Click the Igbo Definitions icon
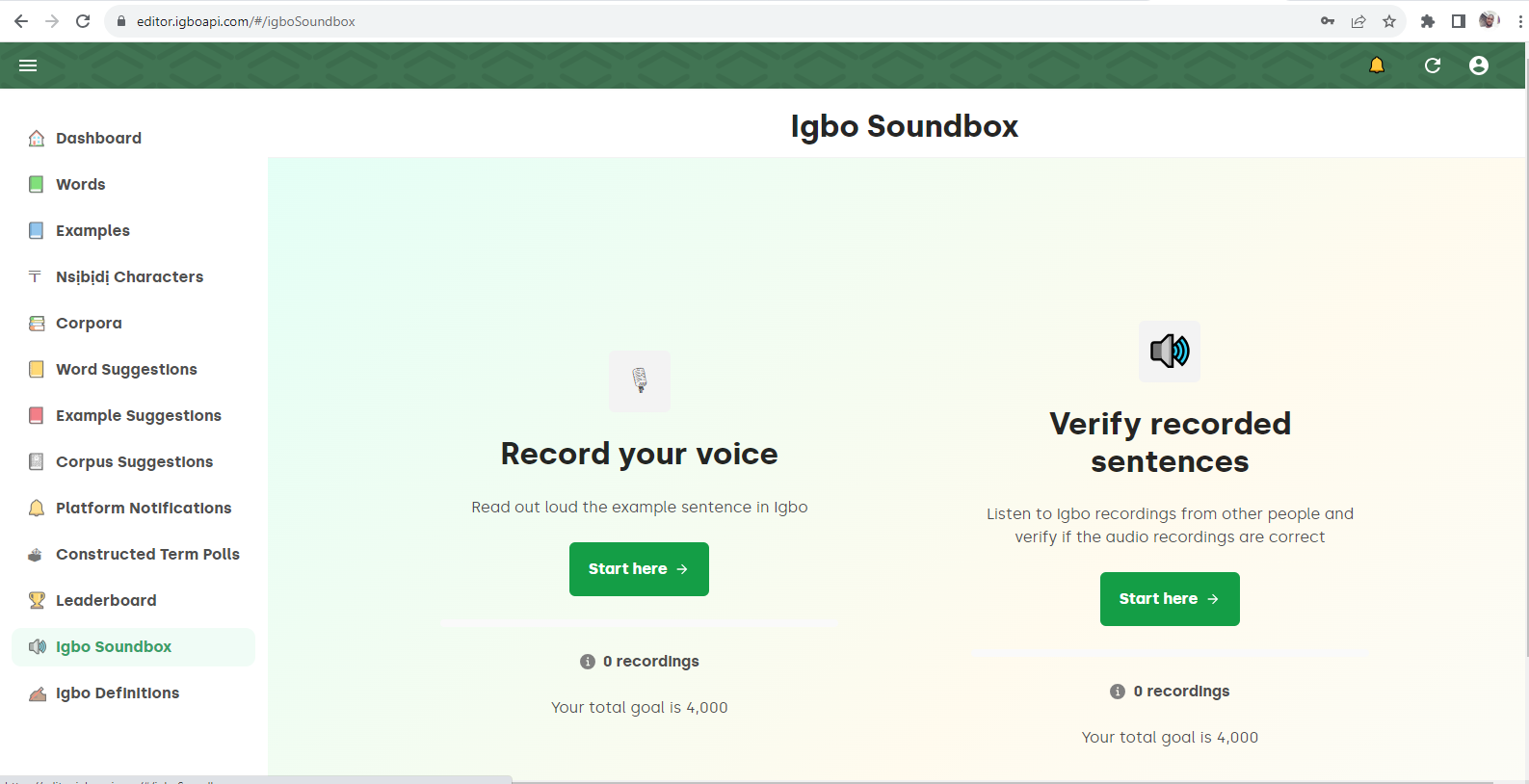Screen dimensions: 1529x784 [x=37, y=693]
